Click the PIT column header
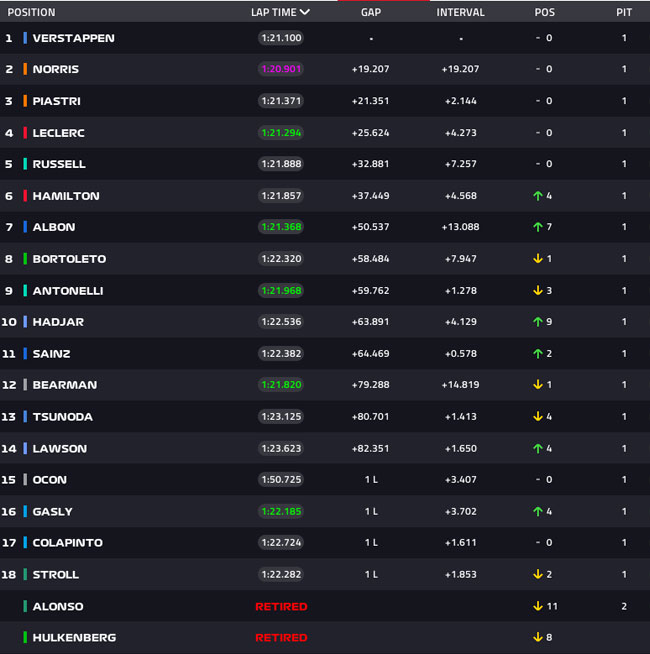This screenshot has height=654, width=650. point(624,13)
